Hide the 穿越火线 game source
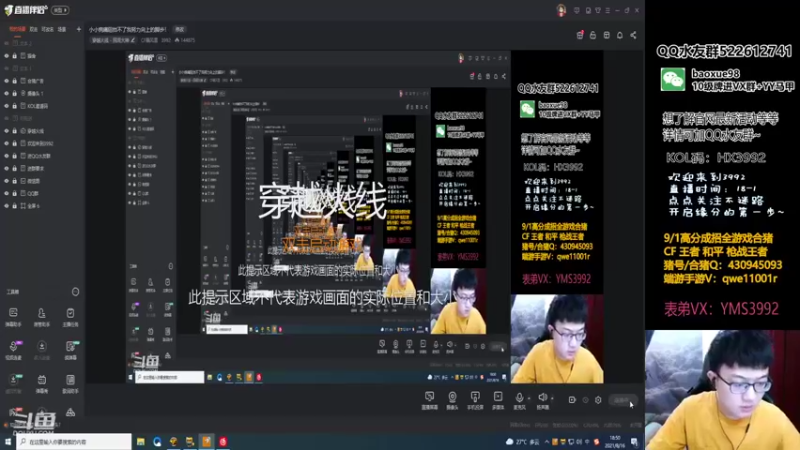The image size is (800, 450). tap(7, 131)
